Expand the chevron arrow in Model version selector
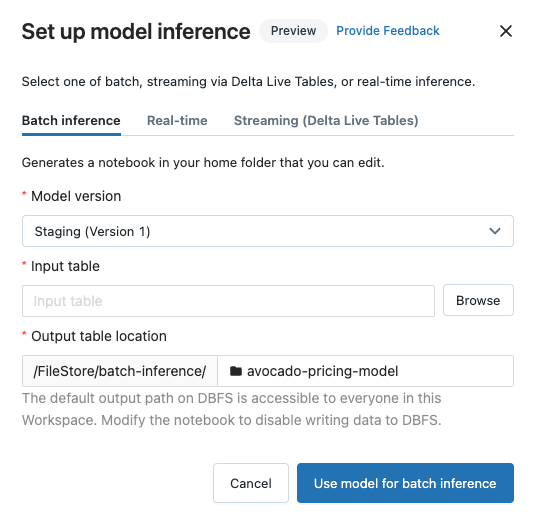This screenshot has height=522, width=536. (495, 231)
